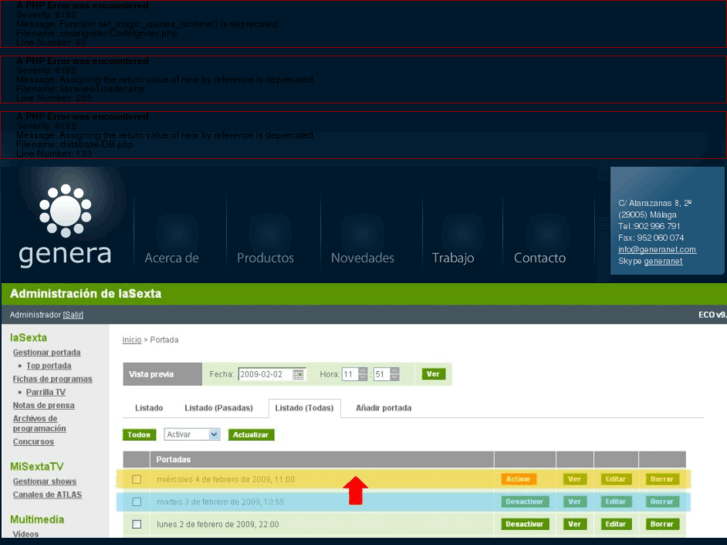
Task: Open the calendar picker beside Fecha
Action: point(298,374)
